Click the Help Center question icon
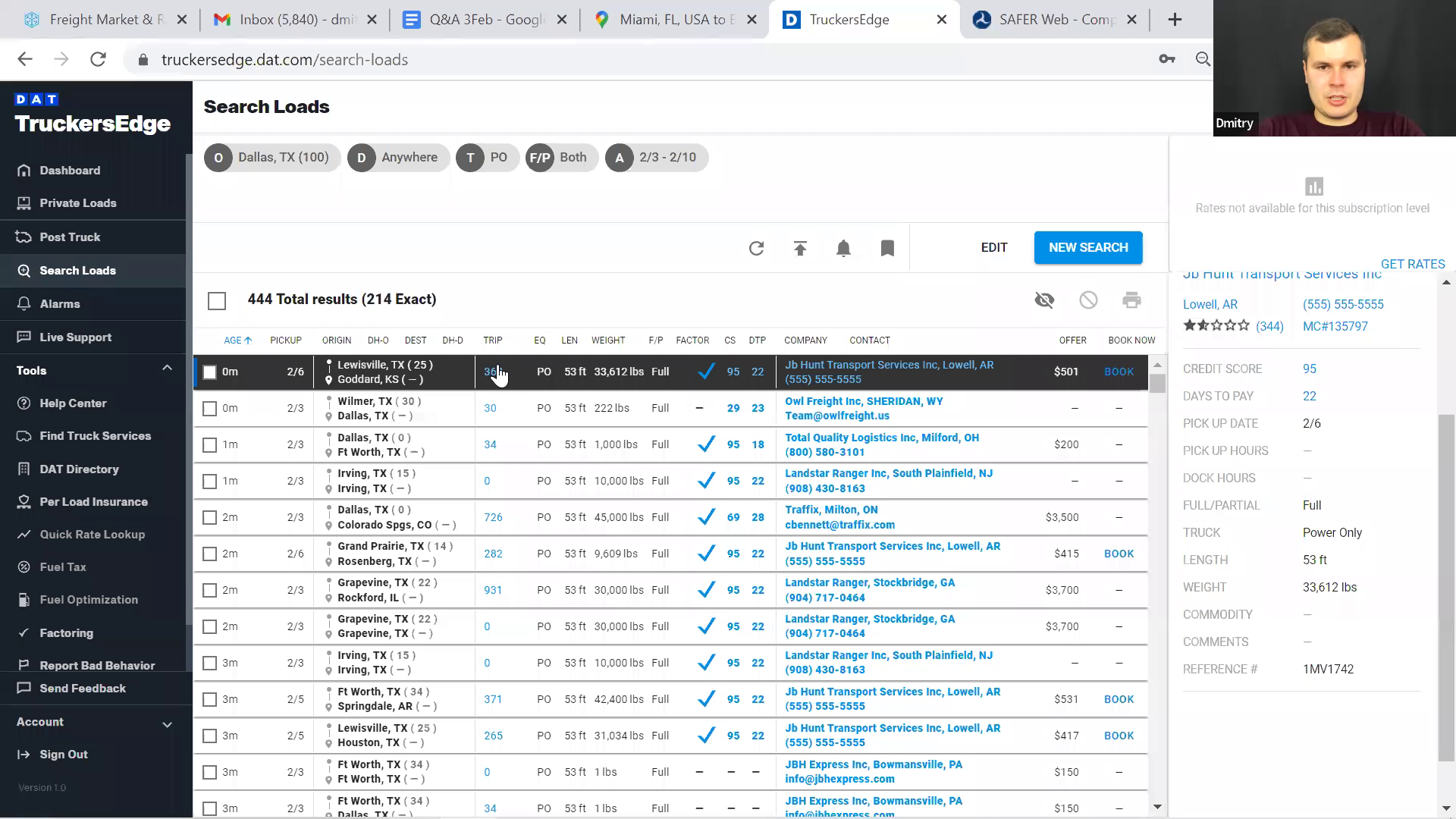 click(24, 403)
